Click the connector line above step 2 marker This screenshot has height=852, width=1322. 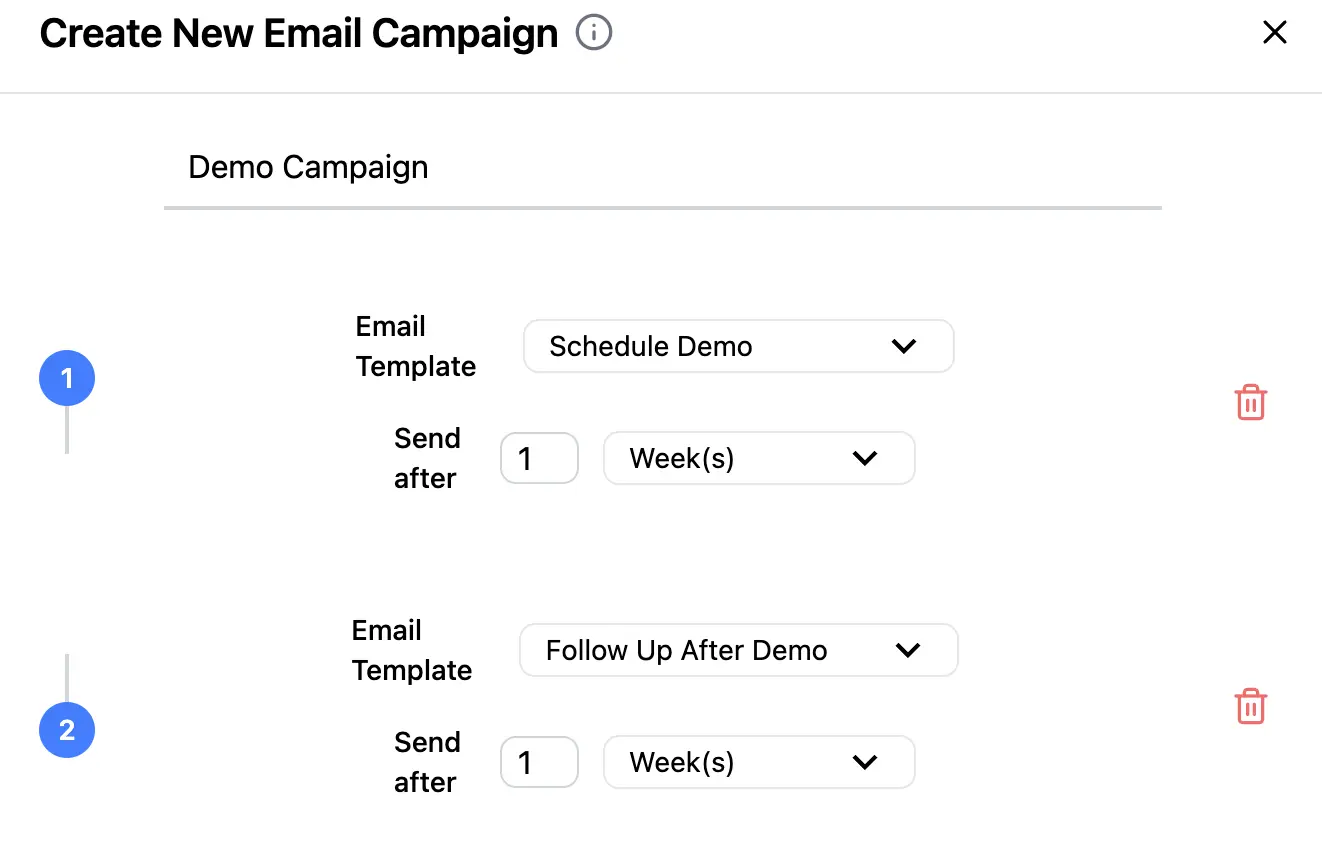coord(67,678)
